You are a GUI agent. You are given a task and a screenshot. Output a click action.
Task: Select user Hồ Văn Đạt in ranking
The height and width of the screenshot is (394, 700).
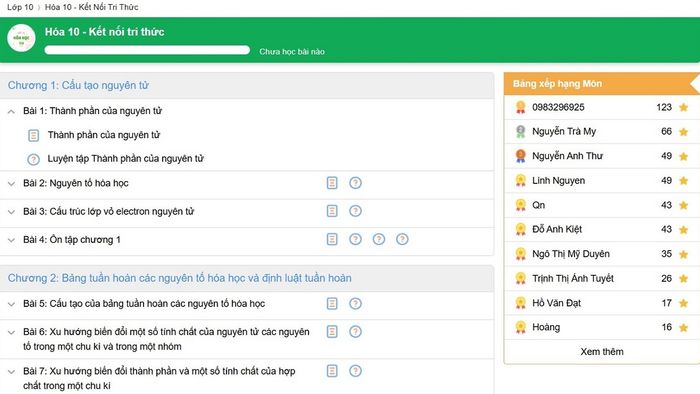point(556,303)
